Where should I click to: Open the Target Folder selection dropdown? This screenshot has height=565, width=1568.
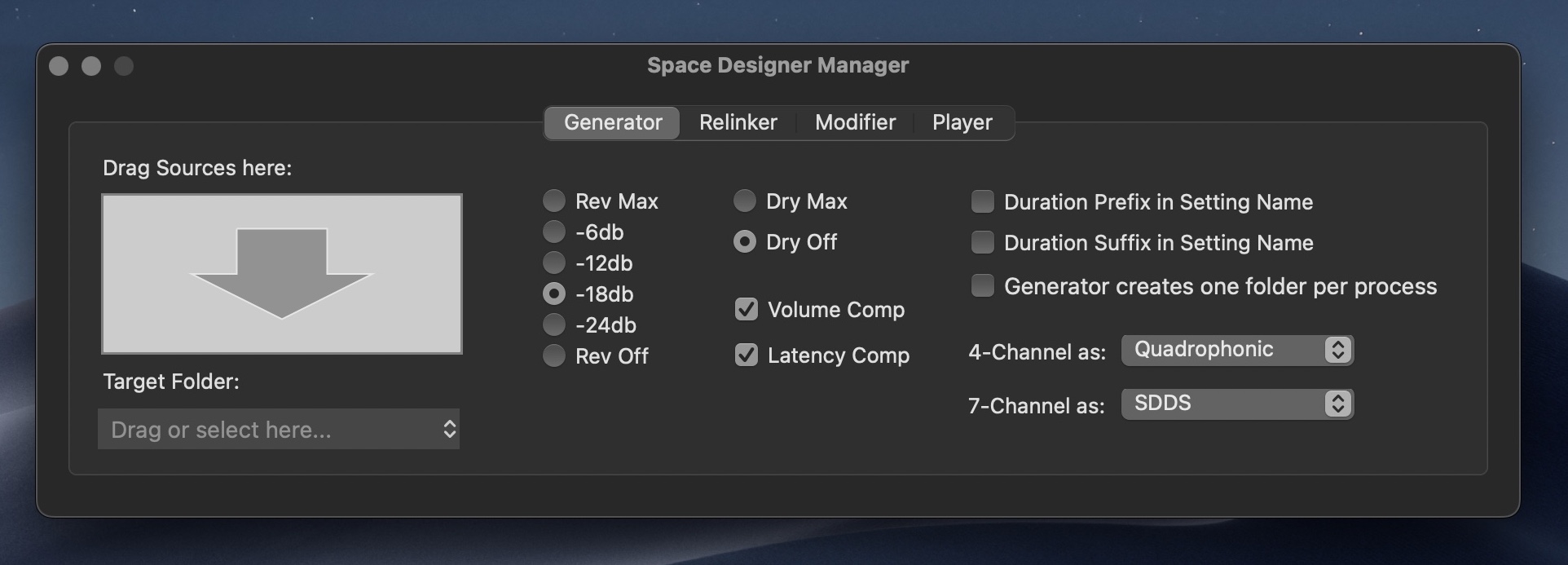(279, 429)
